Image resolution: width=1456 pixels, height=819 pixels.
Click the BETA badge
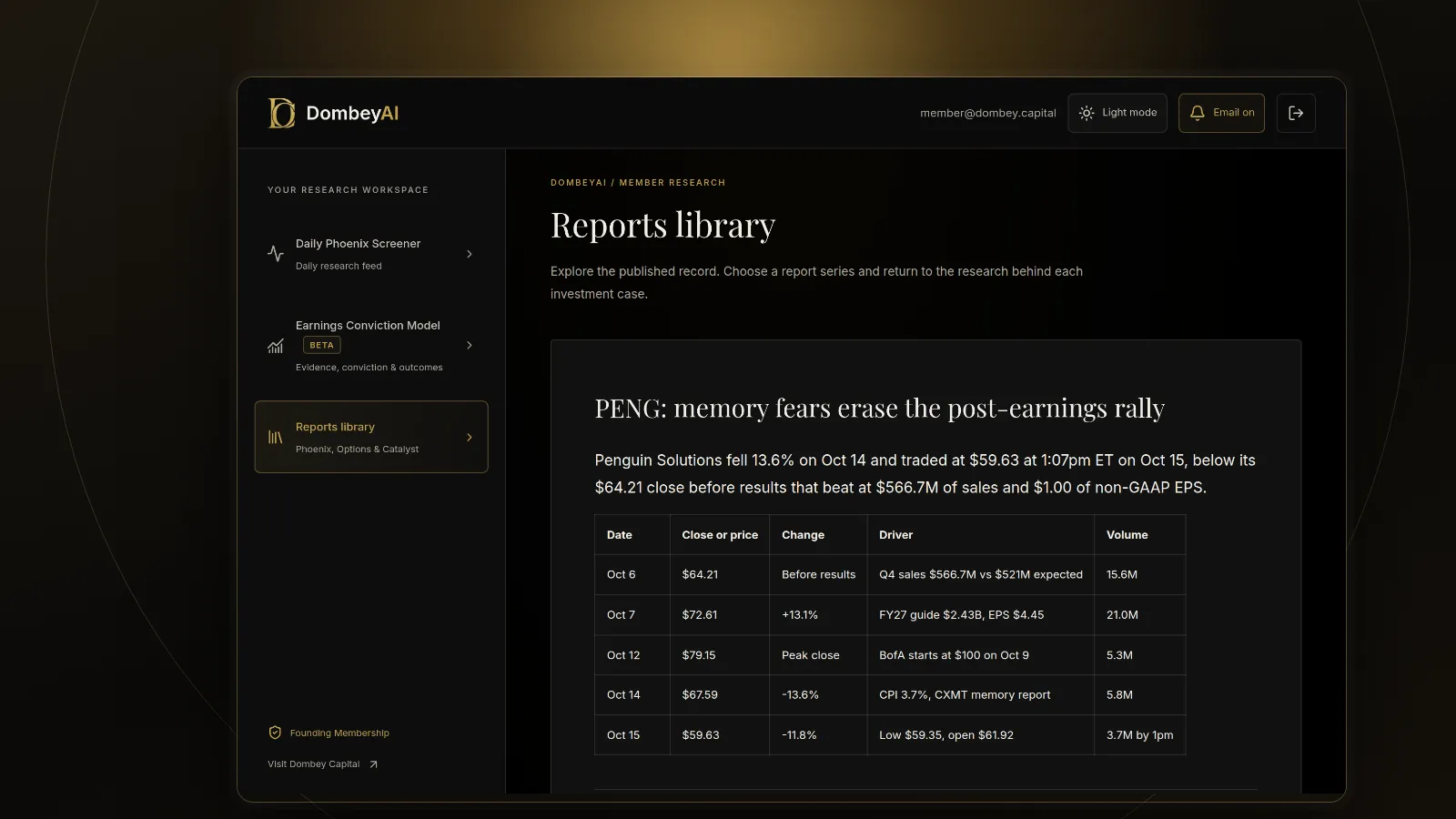click(x=321, y=345)
